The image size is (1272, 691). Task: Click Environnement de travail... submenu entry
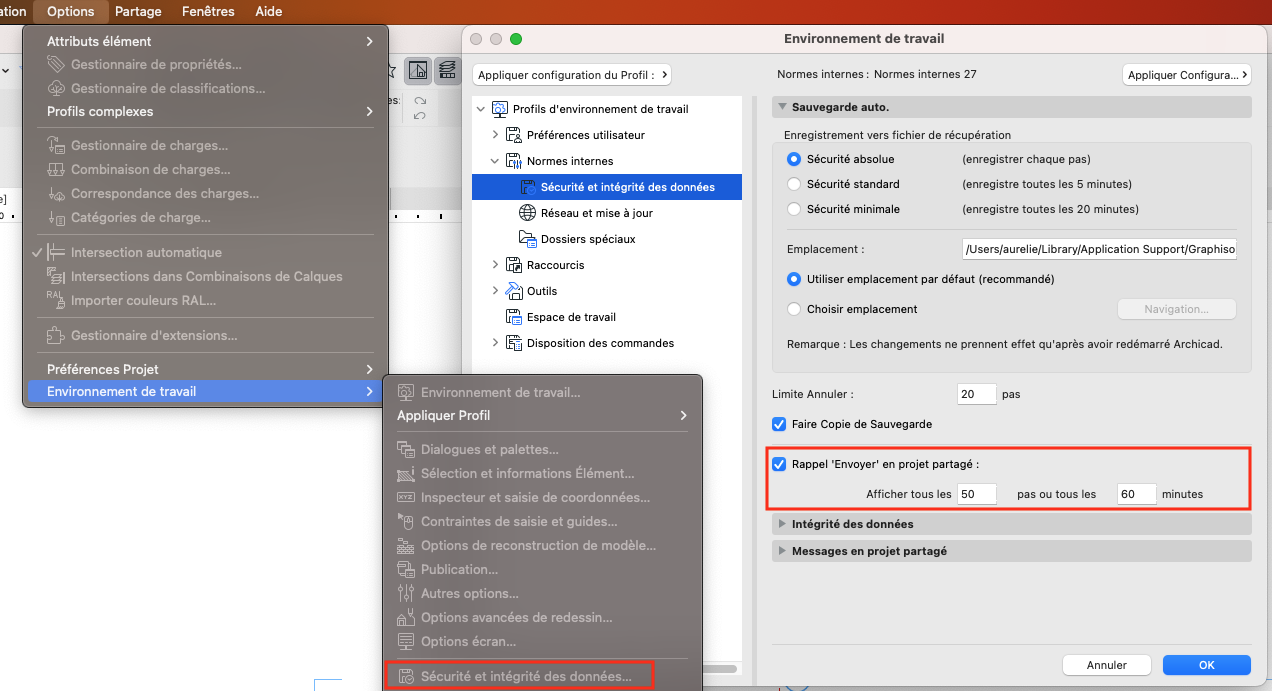coord(543,392)
